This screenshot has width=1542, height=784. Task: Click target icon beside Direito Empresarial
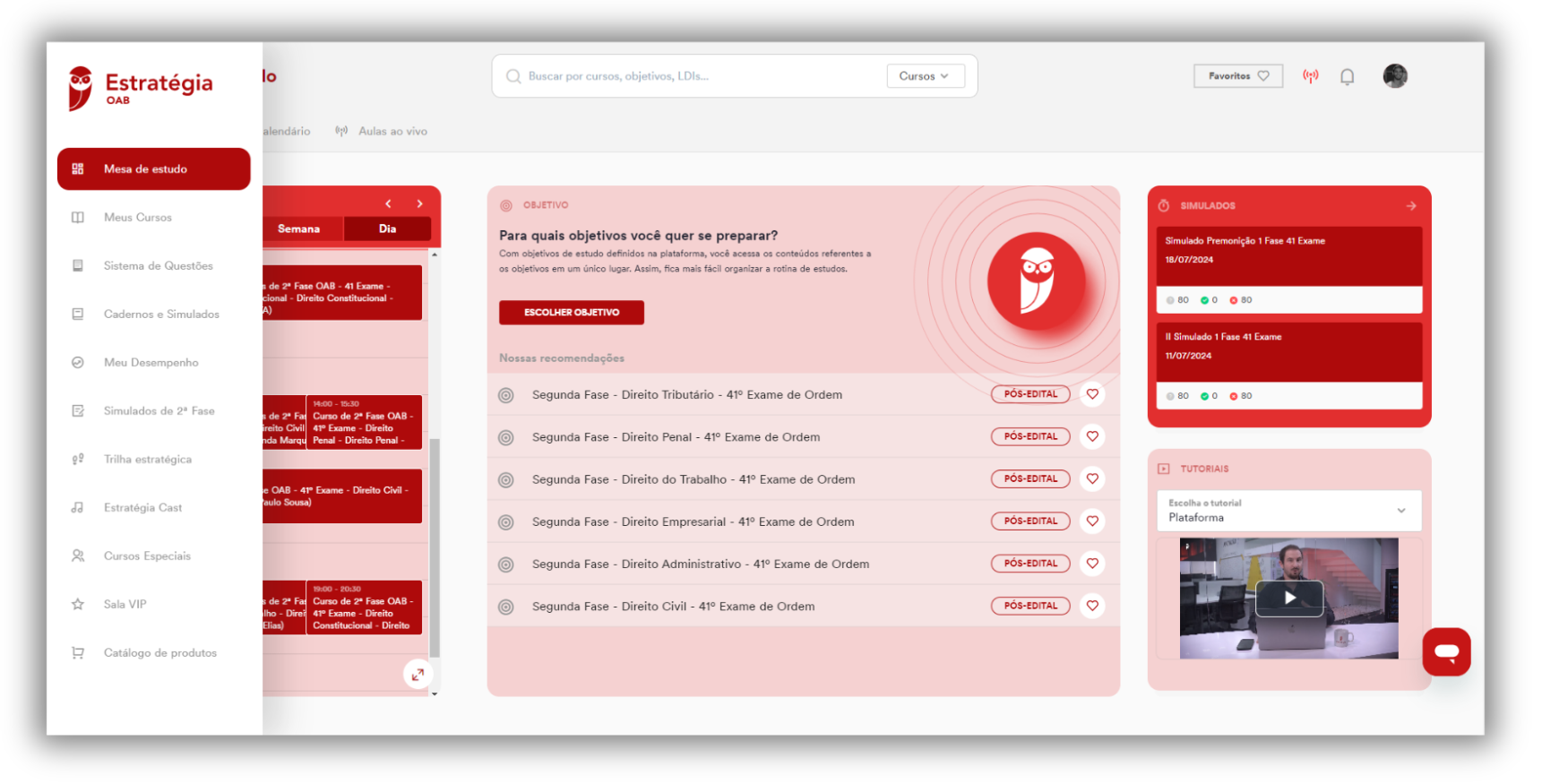pyautogui.click(x=506, y=521)
